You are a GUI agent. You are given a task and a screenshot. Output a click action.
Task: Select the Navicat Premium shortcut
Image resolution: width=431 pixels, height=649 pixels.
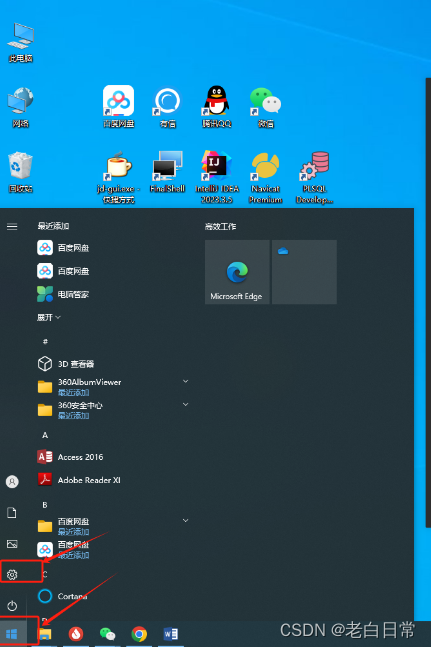pyautogui.click(x=265, y=177)
